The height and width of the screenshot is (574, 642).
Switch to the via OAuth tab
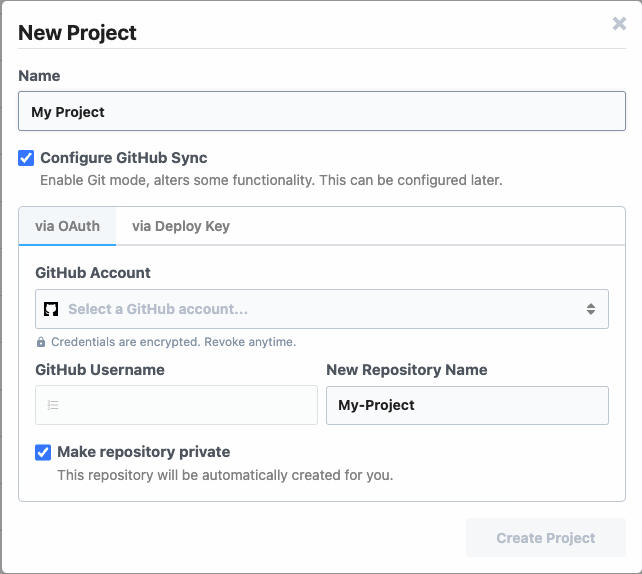(67, 226)
